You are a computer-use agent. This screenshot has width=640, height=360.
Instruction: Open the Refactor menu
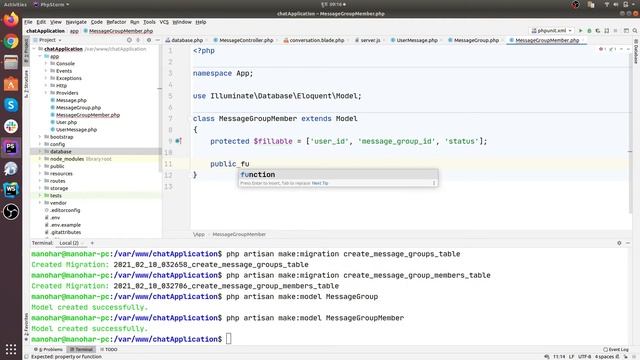[x=116, y=22]
